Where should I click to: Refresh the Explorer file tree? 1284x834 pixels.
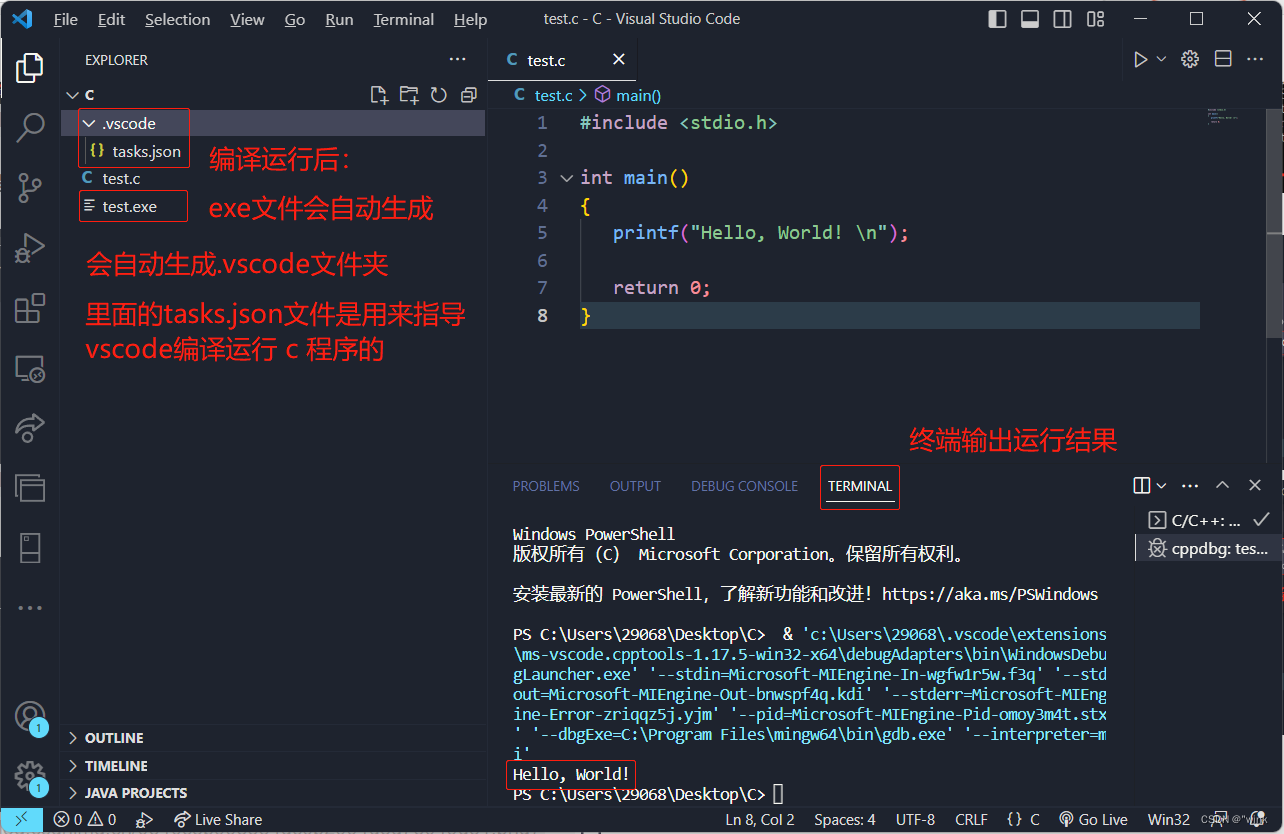(438, 95)
